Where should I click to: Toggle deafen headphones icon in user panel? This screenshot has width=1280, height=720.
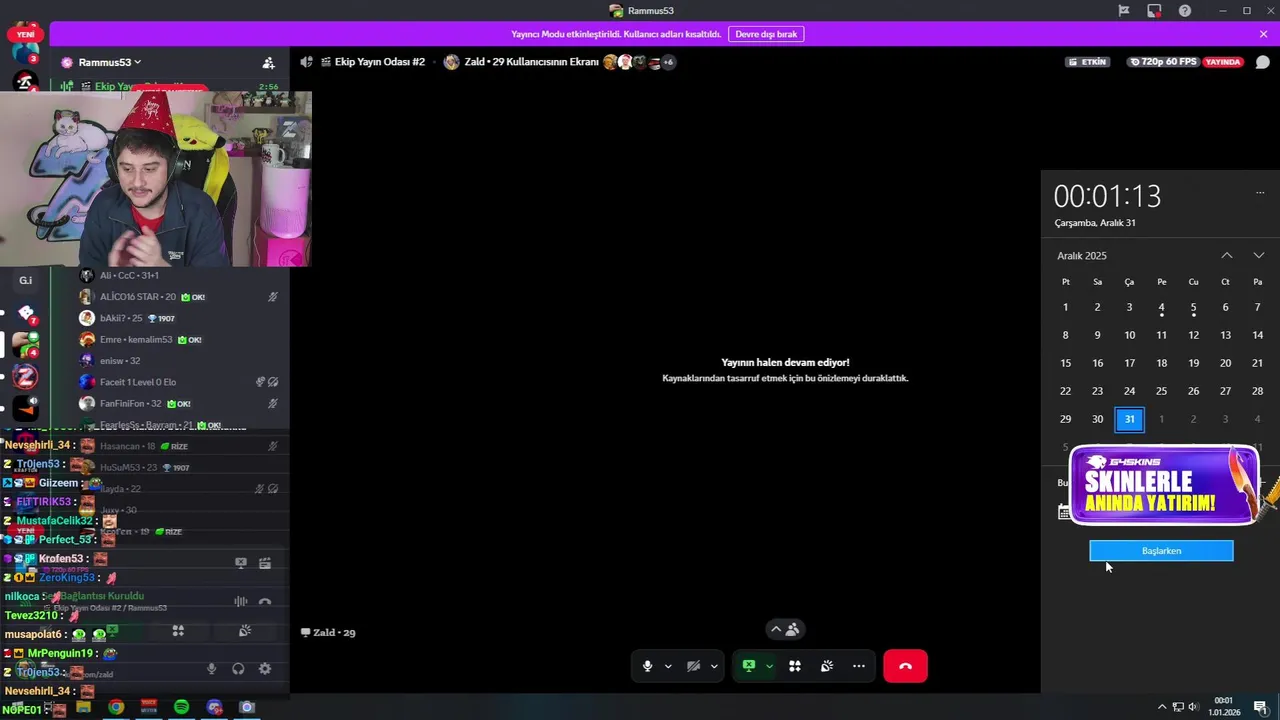(x=238, y=669)
